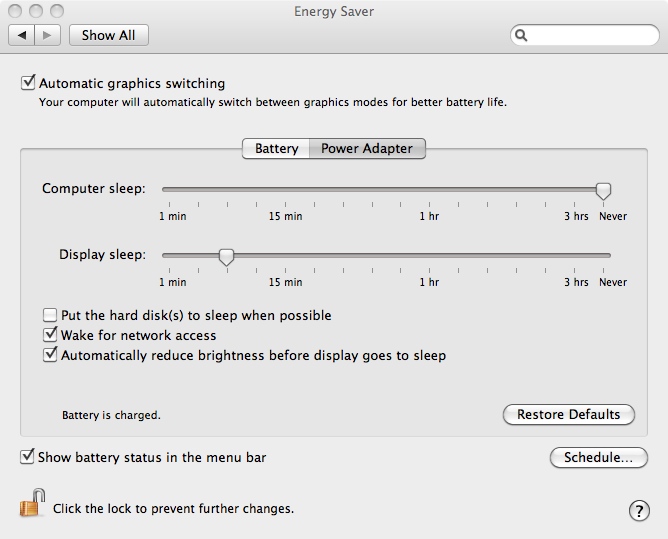Viewport: 668px width, 539px height.
Task: Click the lock icon to prevent changes
Action: click(x=33, y=504)
